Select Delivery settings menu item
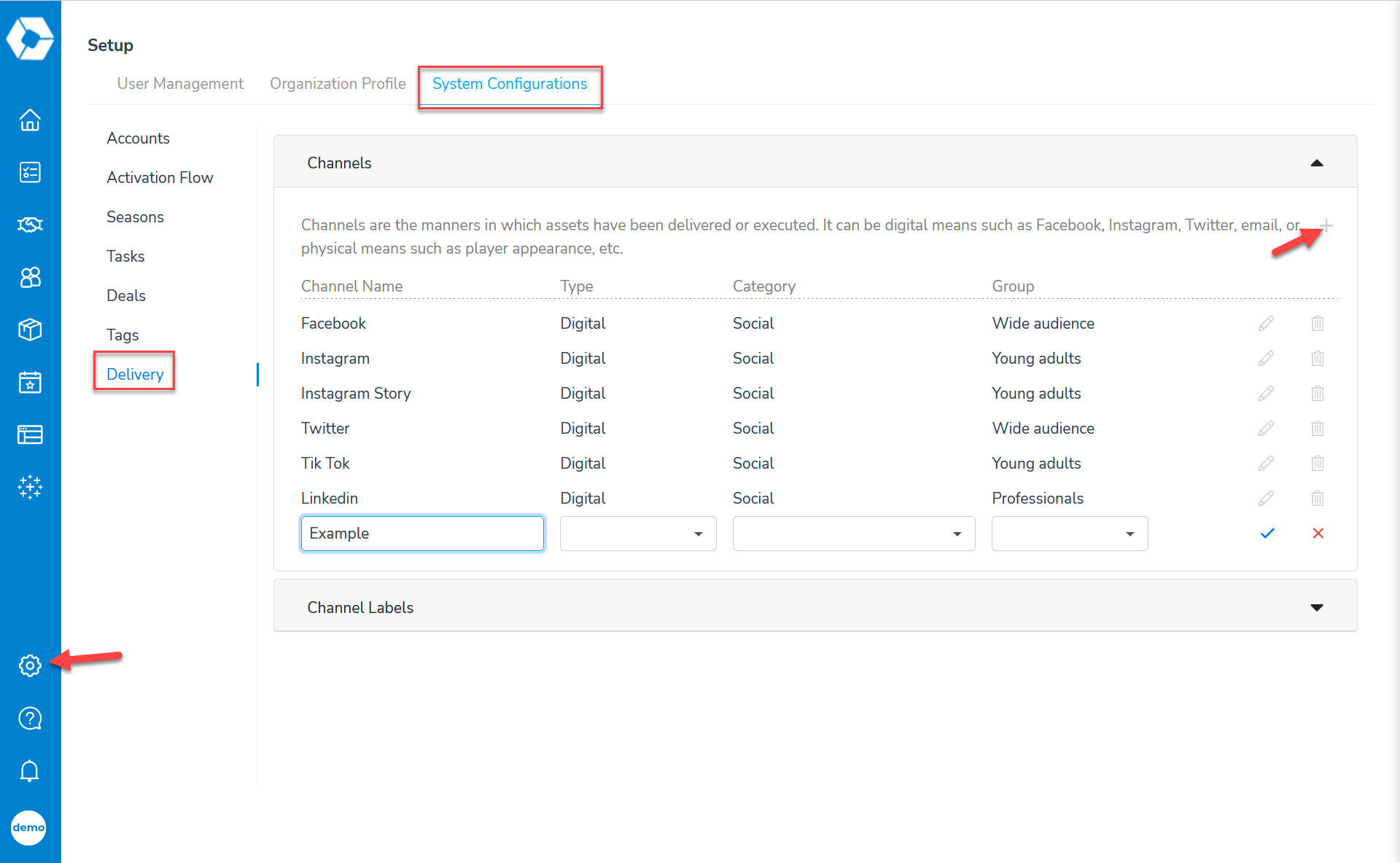The height and width of the screenshot is (863, 1400). (135, 375)
